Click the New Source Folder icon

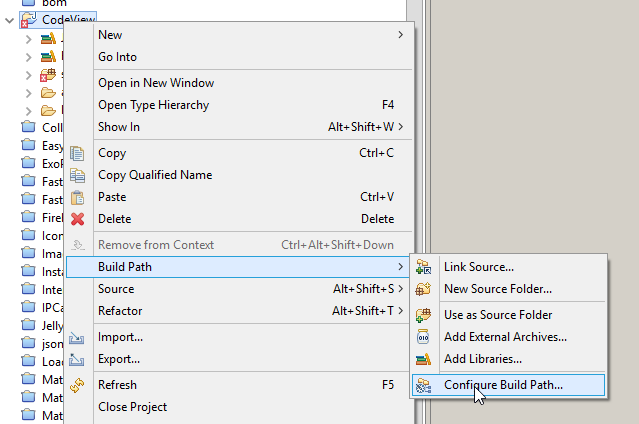click(x=423, y=289)
